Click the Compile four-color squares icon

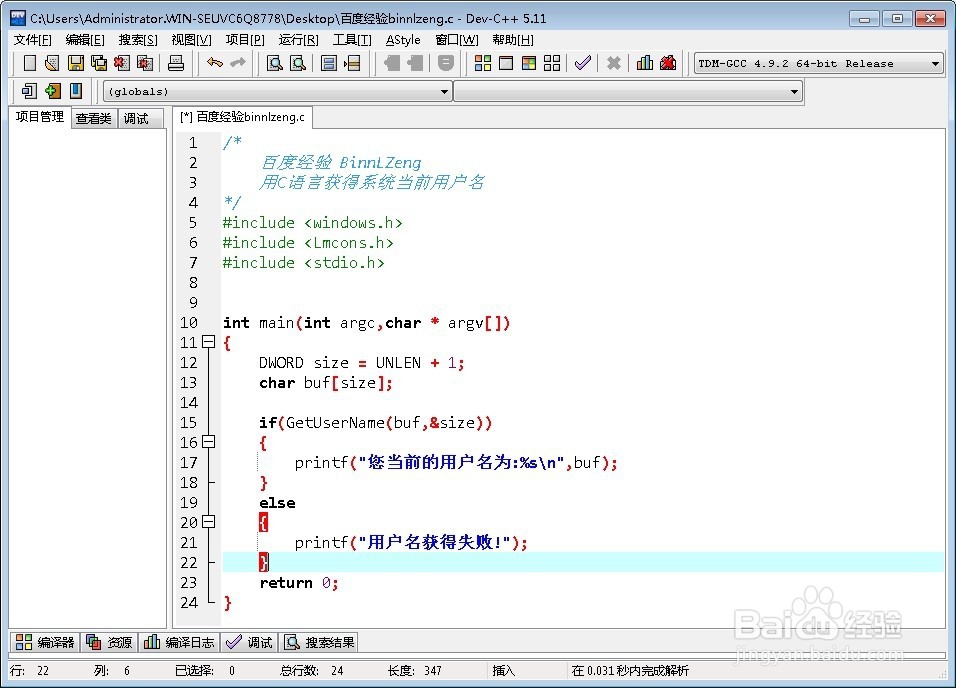tap(483, 63)
